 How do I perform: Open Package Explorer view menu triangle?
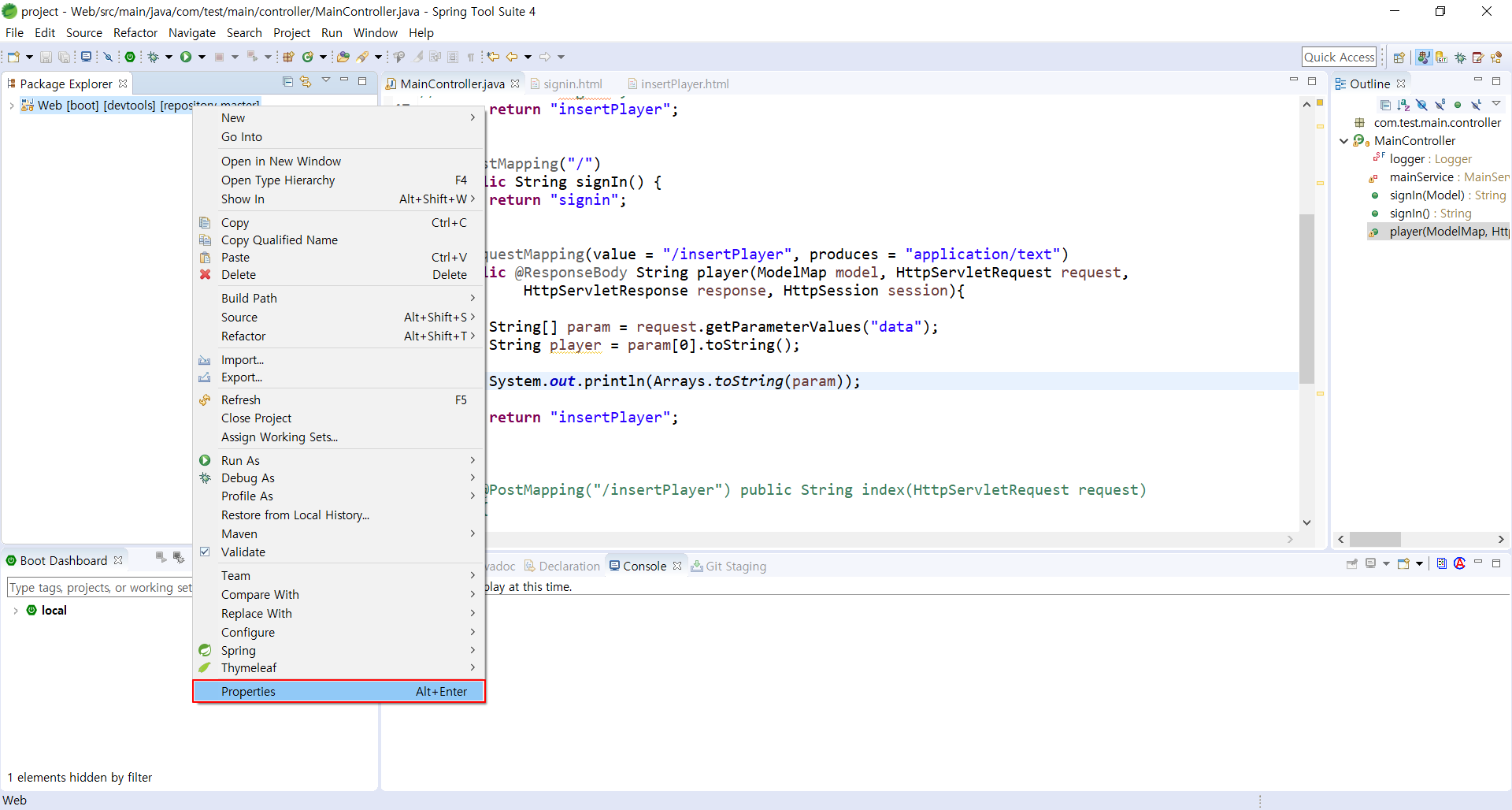coord(326,80)
